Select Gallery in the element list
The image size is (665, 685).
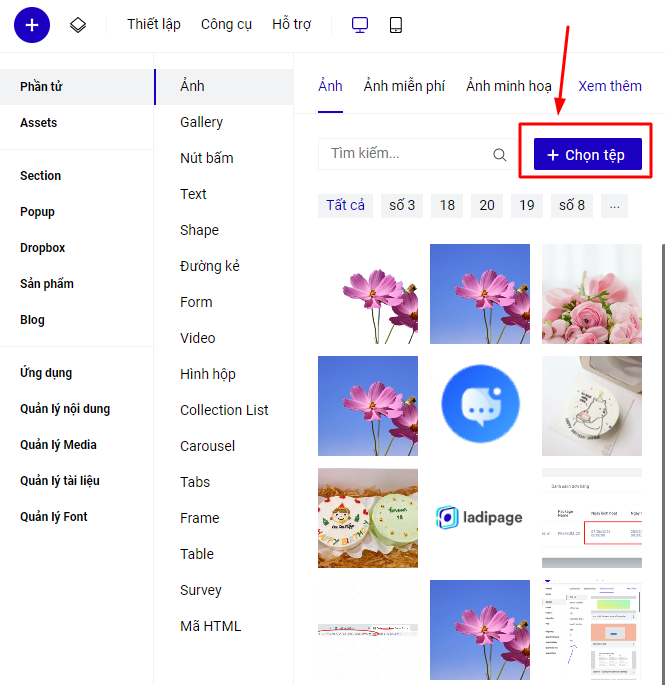[x=201, y=122]
